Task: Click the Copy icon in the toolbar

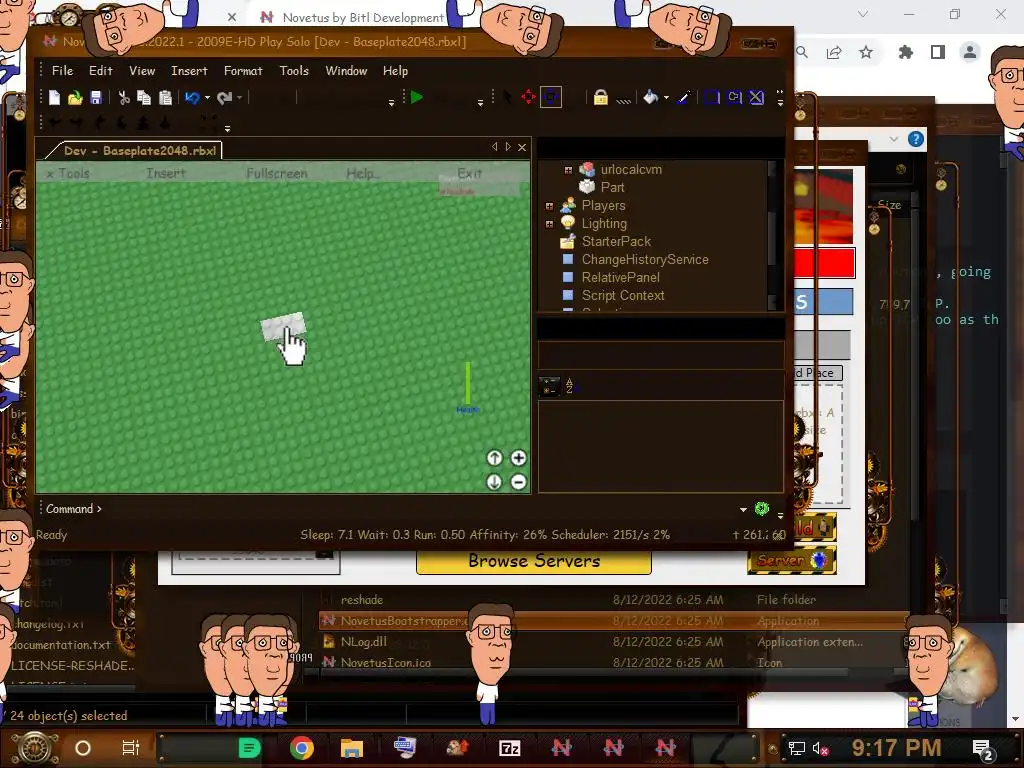Action: click(144, 98)
